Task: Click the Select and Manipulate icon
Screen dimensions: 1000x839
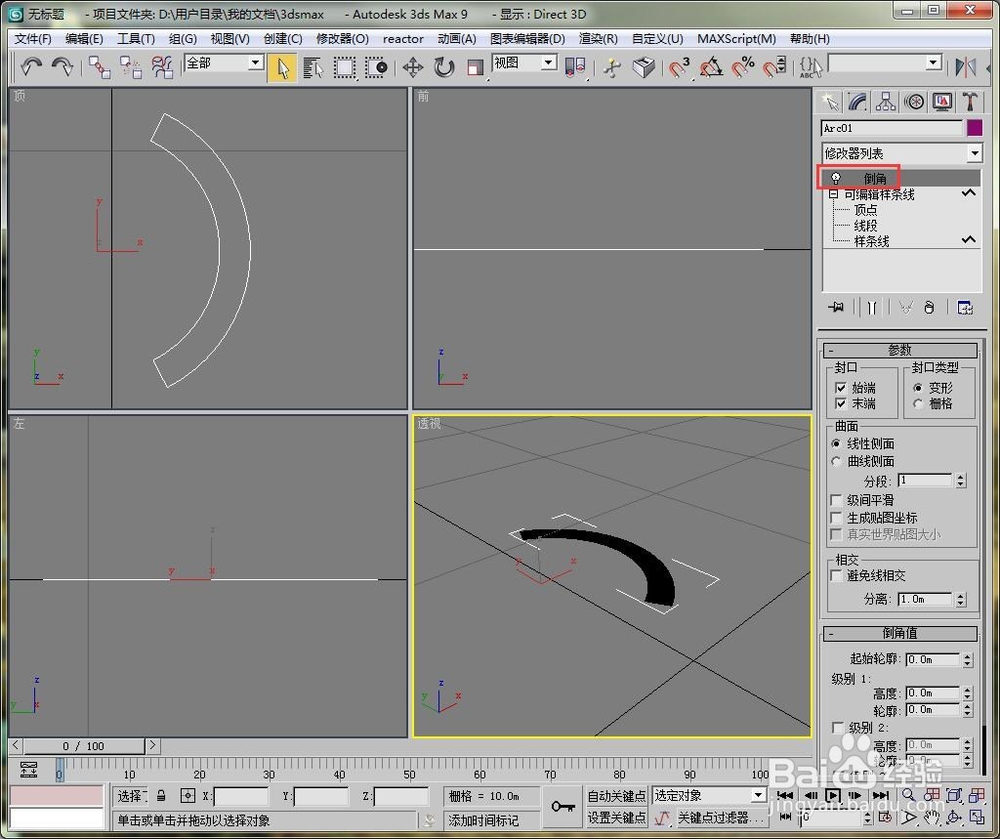Action: pyautogui.click(x=612, y=68)
